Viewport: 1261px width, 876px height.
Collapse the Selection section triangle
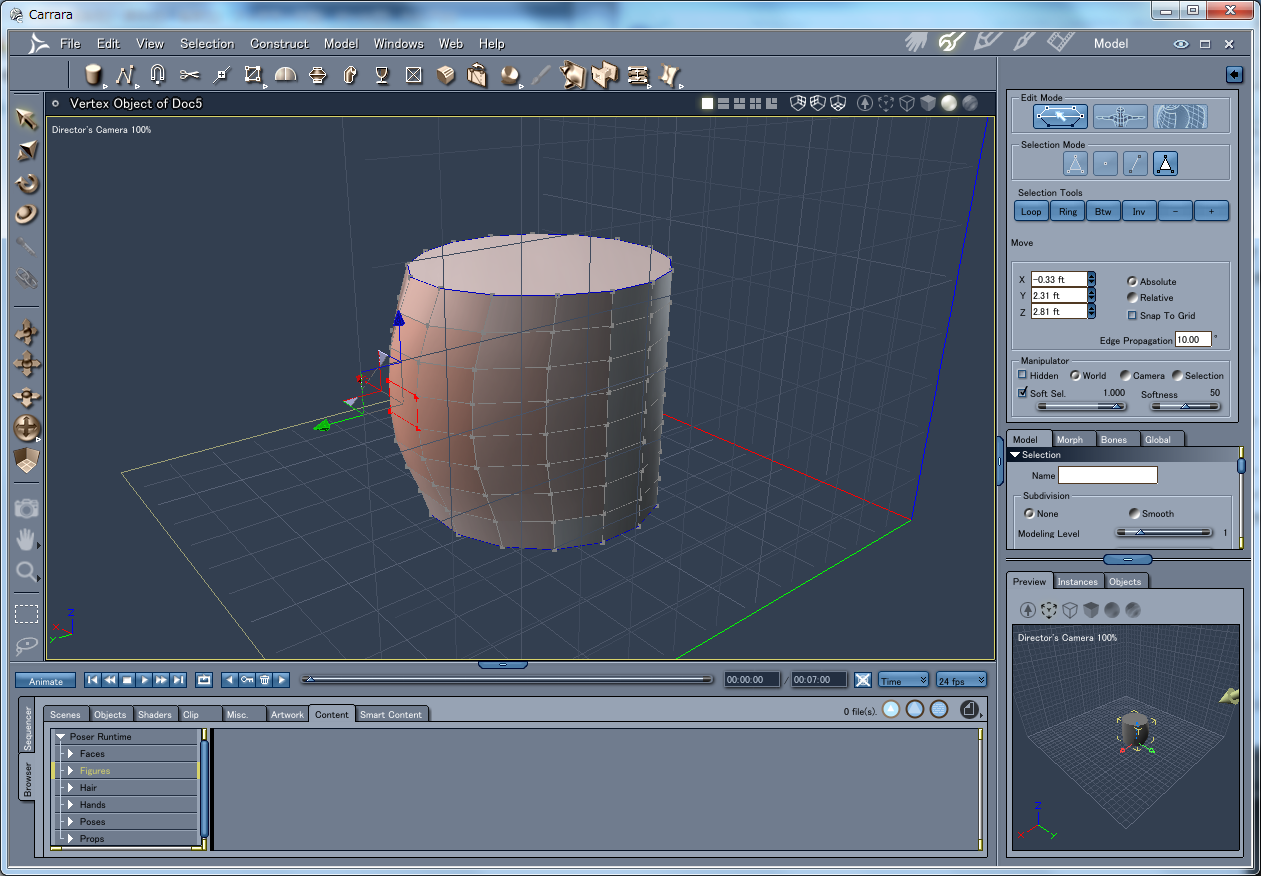click(1015, 455)
